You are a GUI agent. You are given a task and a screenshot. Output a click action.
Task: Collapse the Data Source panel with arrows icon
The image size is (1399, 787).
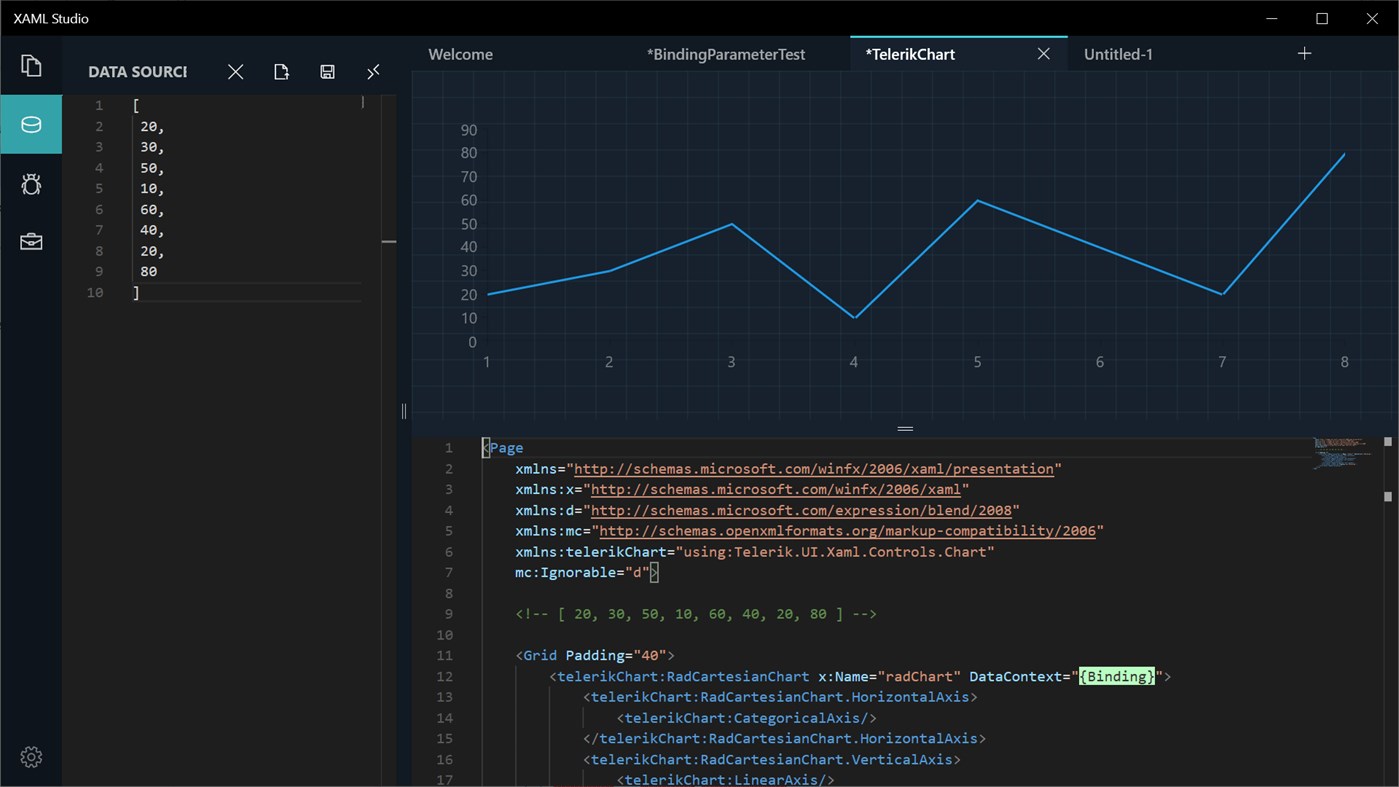pyautogui.click(x=373, y=71)
